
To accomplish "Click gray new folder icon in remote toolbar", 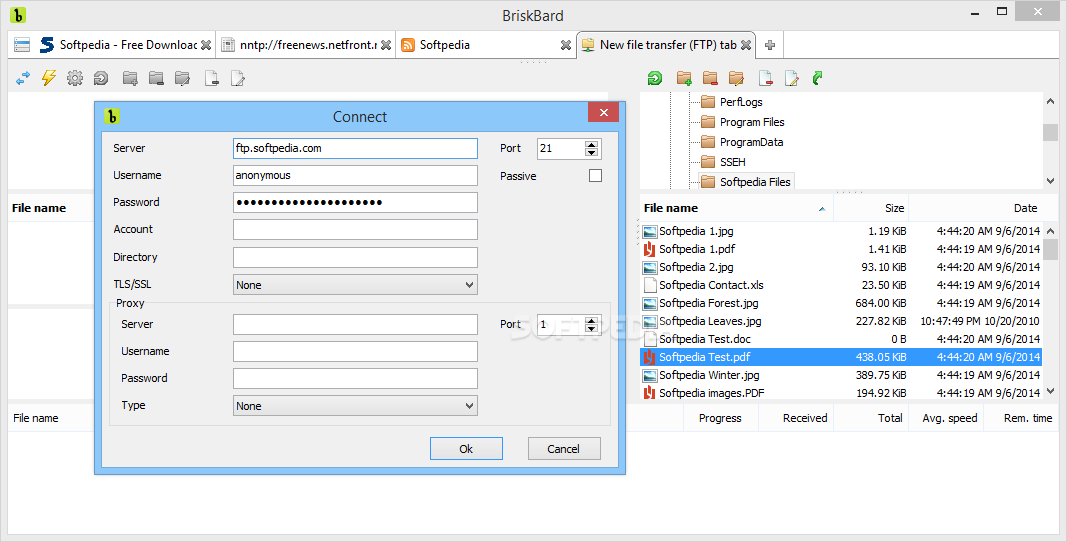I will click(x=131, y=78).
